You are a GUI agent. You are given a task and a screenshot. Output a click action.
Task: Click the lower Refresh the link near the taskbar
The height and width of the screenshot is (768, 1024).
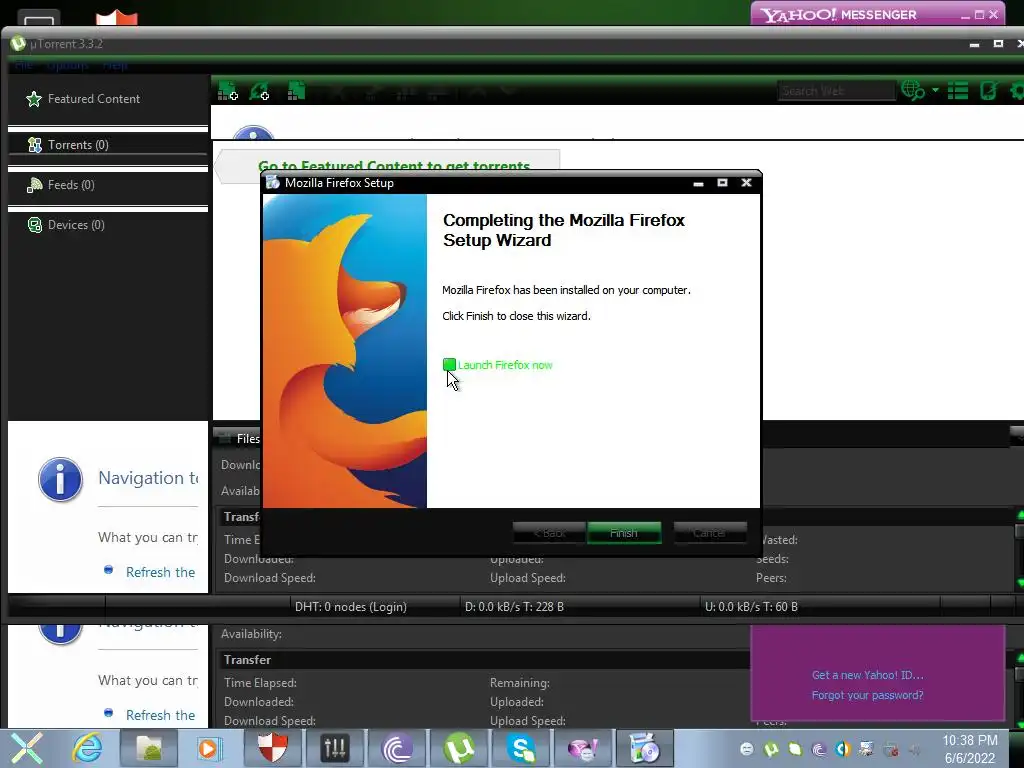pos(160,715)
